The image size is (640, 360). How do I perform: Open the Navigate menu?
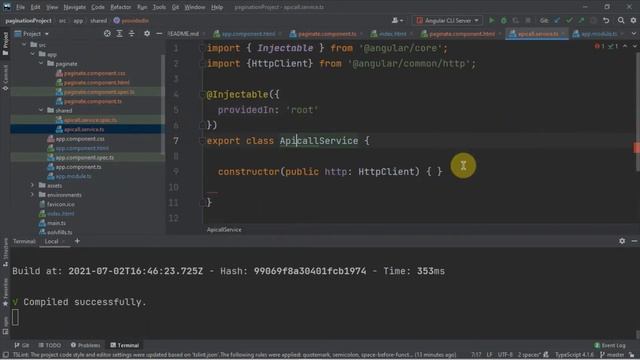[75, 7]
